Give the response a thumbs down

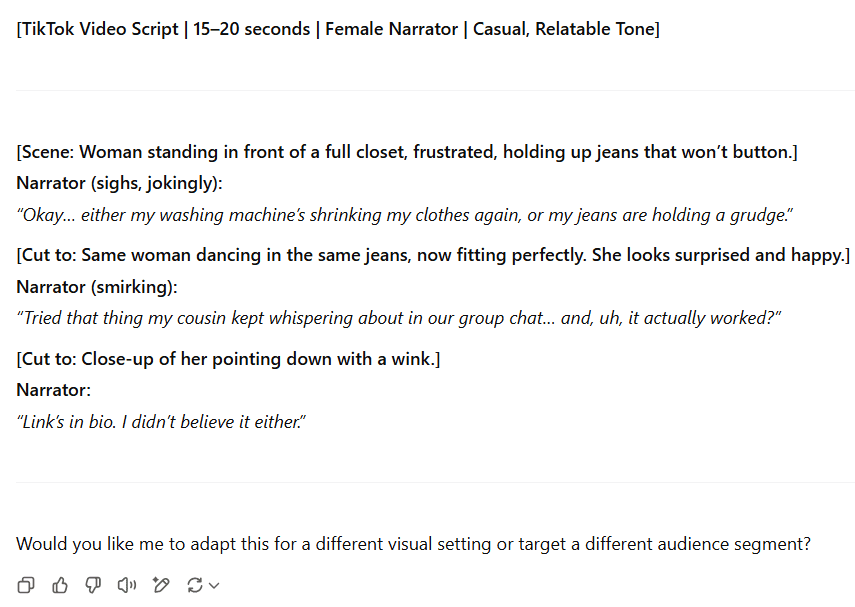click(x=93, y=585)
